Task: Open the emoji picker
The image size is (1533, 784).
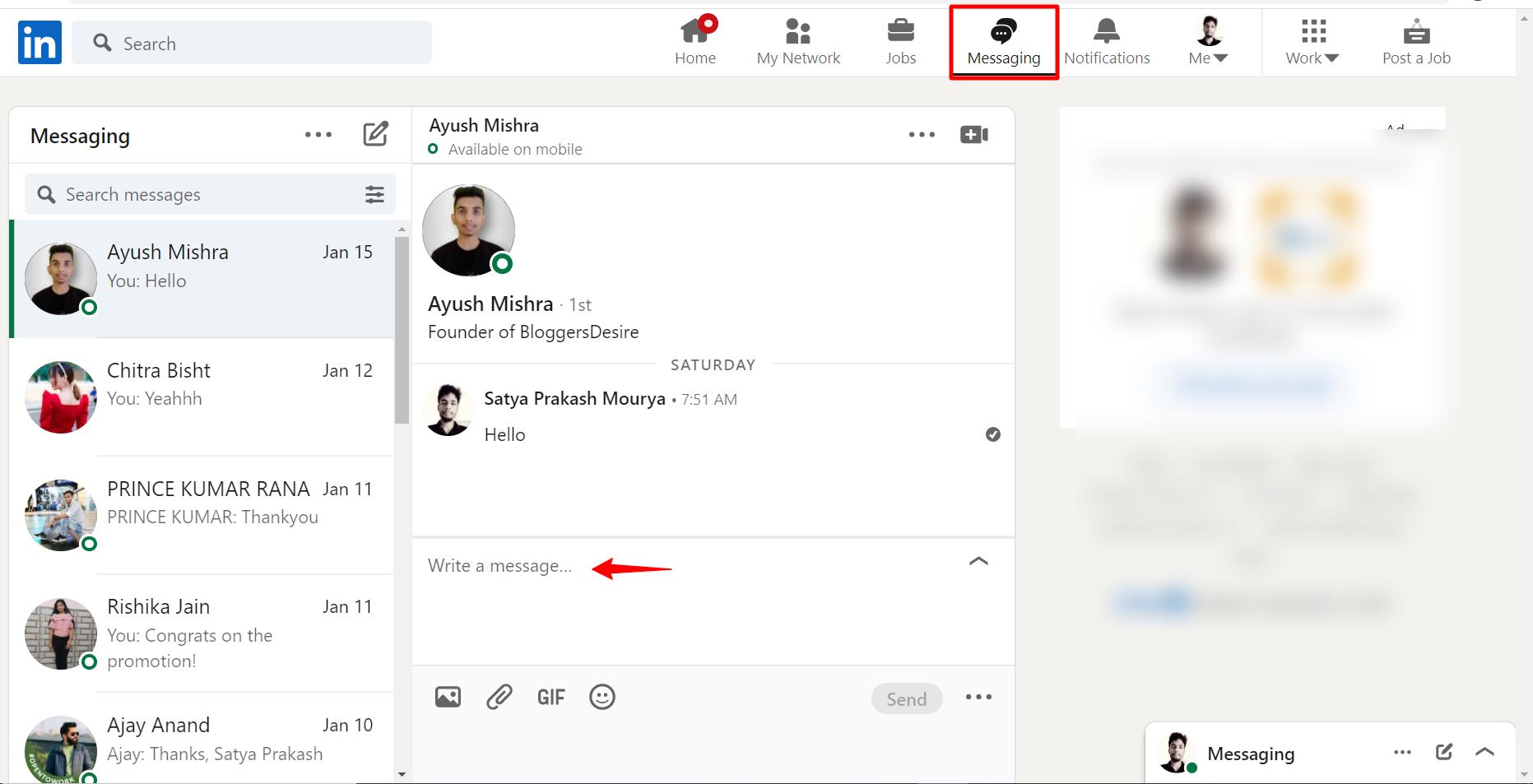Action: tap(602, 698)
